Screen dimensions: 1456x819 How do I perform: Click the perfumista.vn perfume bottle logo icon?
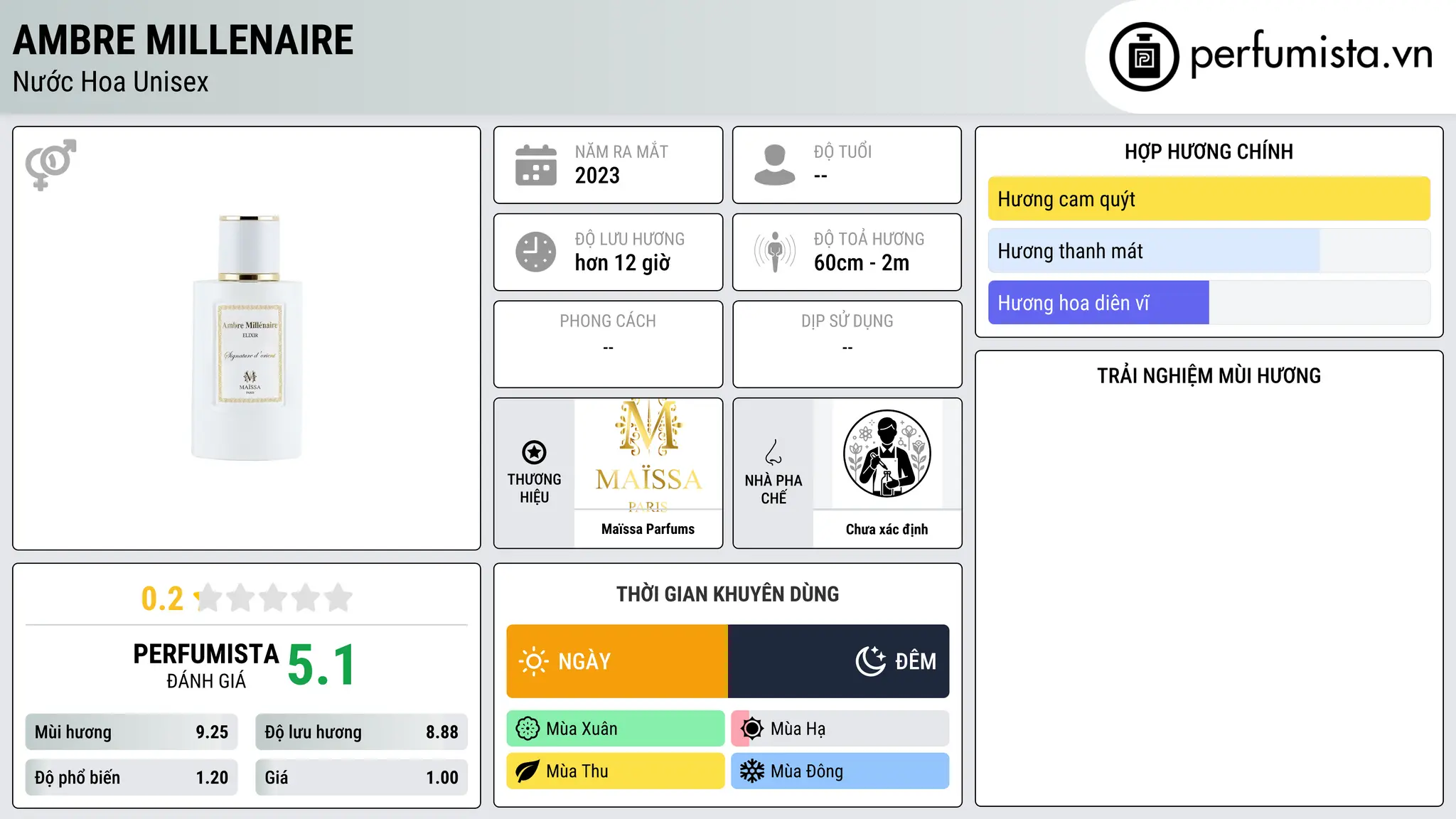pyautogui.click(x=1144, y=57)
